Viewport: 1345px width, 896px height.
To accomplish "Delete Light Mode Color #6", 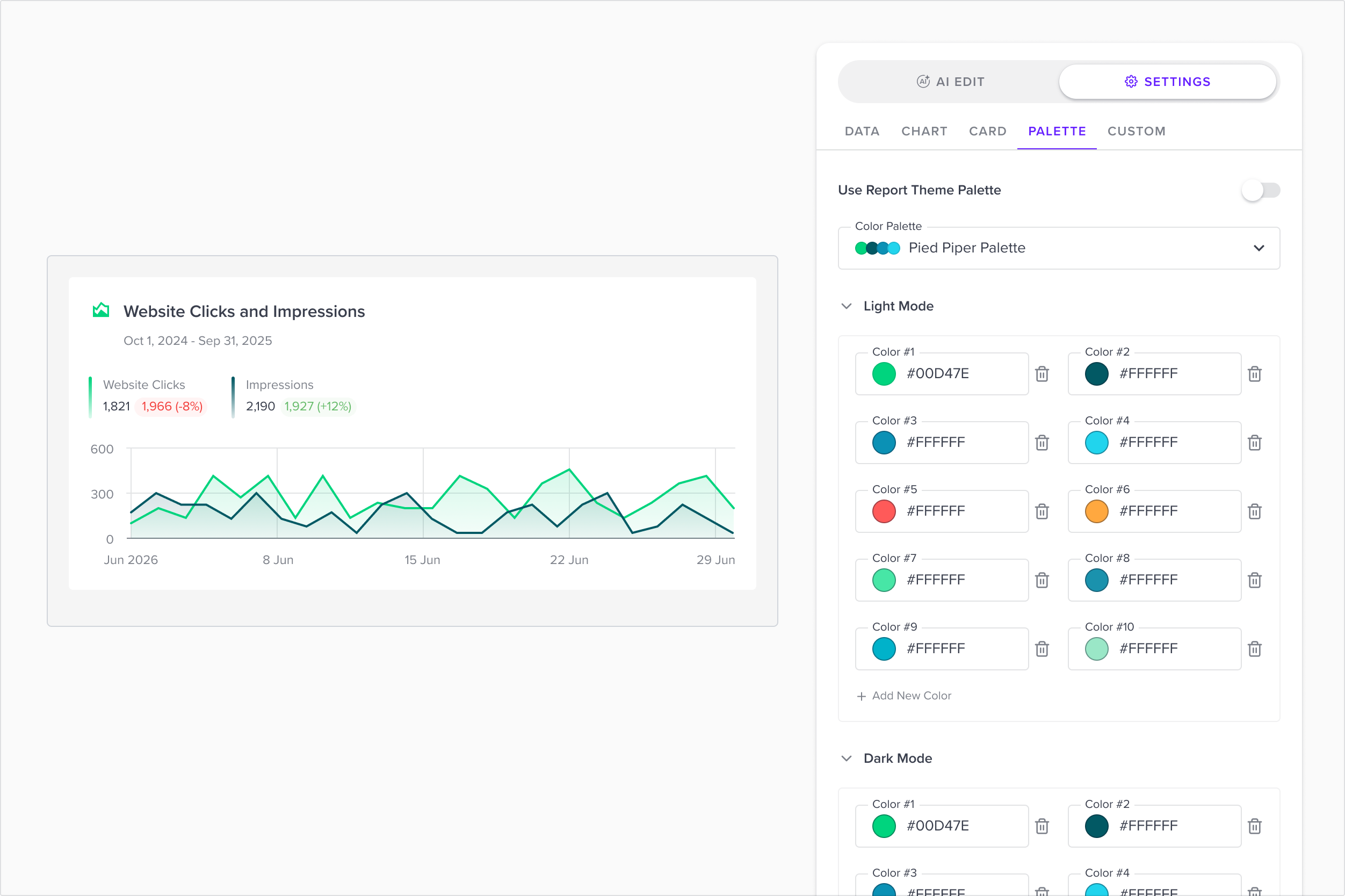I will tap(1255, 511).
